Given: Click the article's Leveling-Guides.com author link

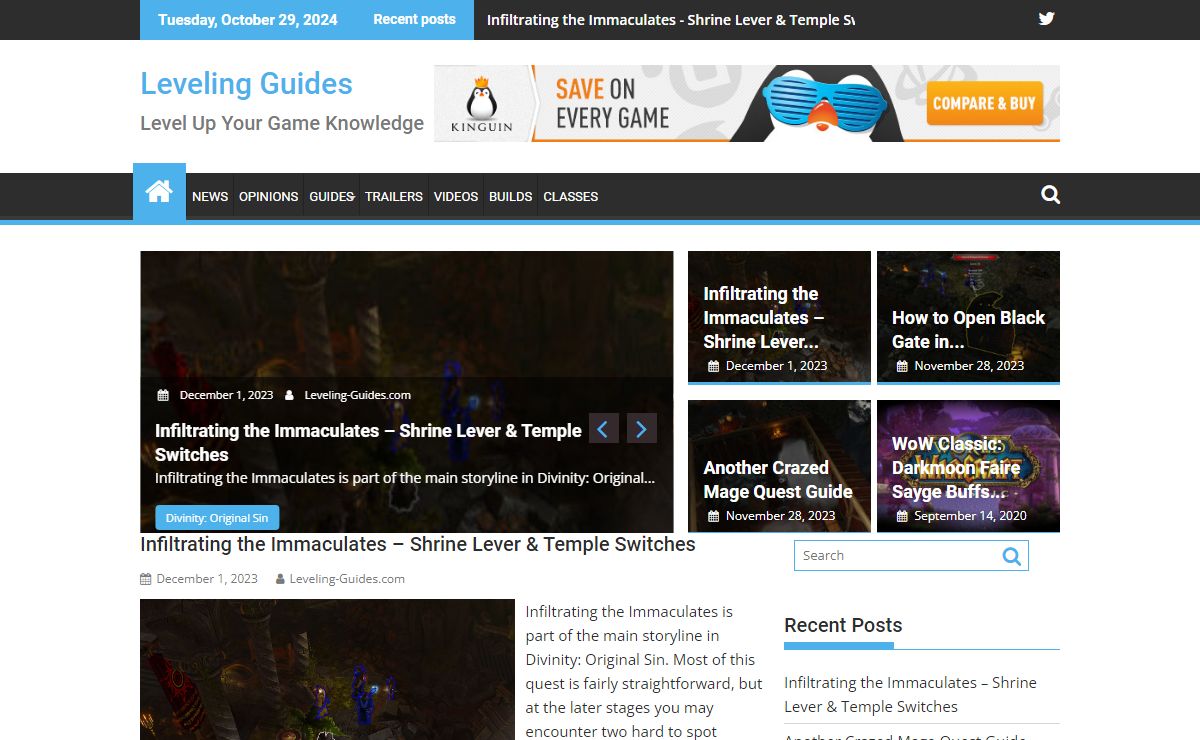Looking at the screenshot, I should click(x=347, y=579).
